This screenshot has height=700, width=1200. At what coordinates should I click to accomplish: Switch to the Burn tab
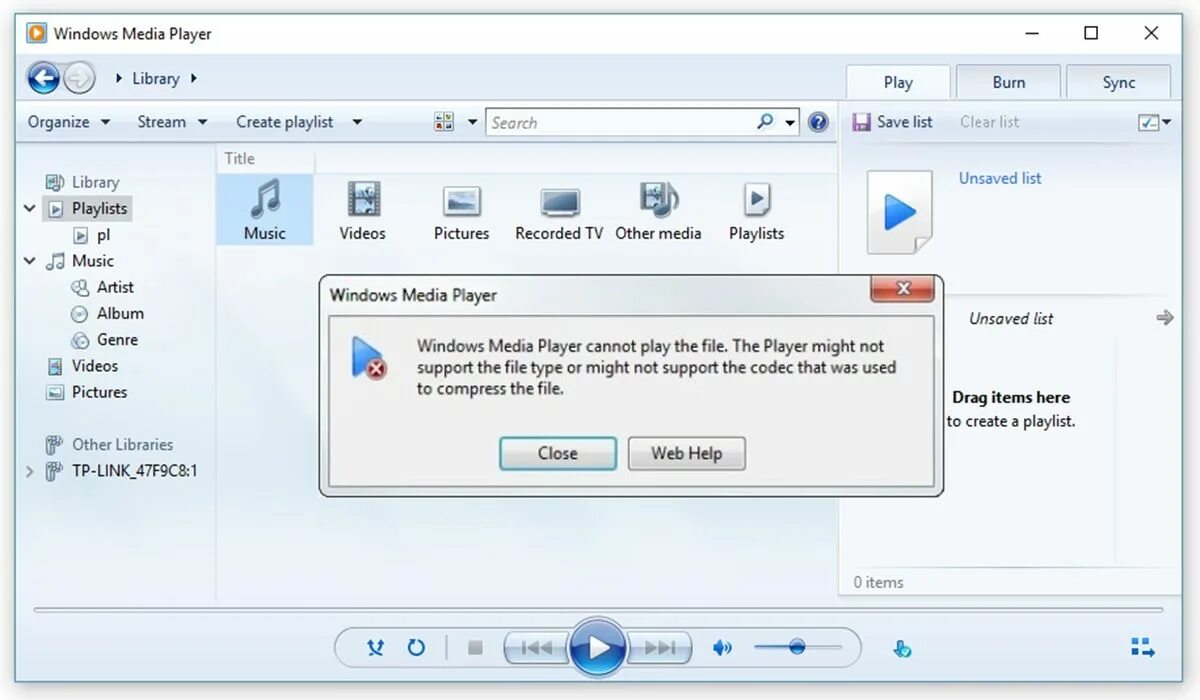pos(1008,83)
